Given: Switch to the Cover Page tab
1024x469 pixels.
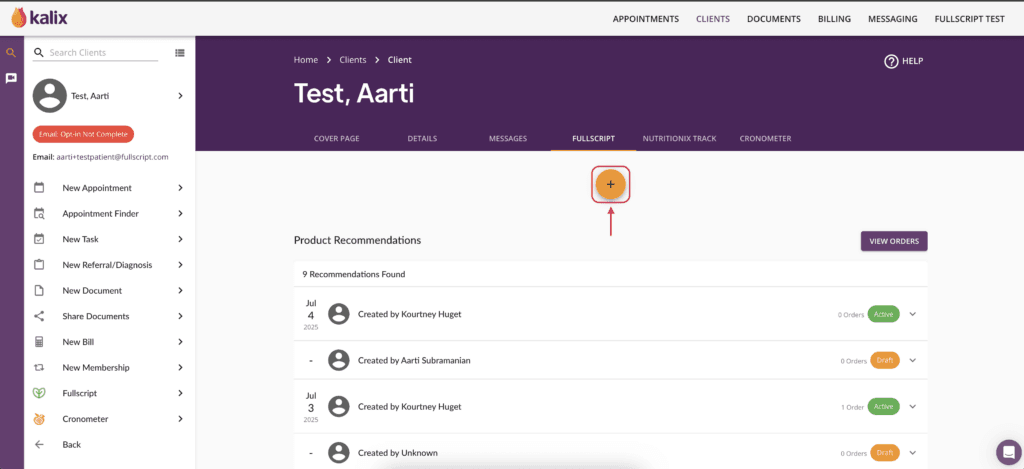Looking at the screenshot, I should 336,138.
